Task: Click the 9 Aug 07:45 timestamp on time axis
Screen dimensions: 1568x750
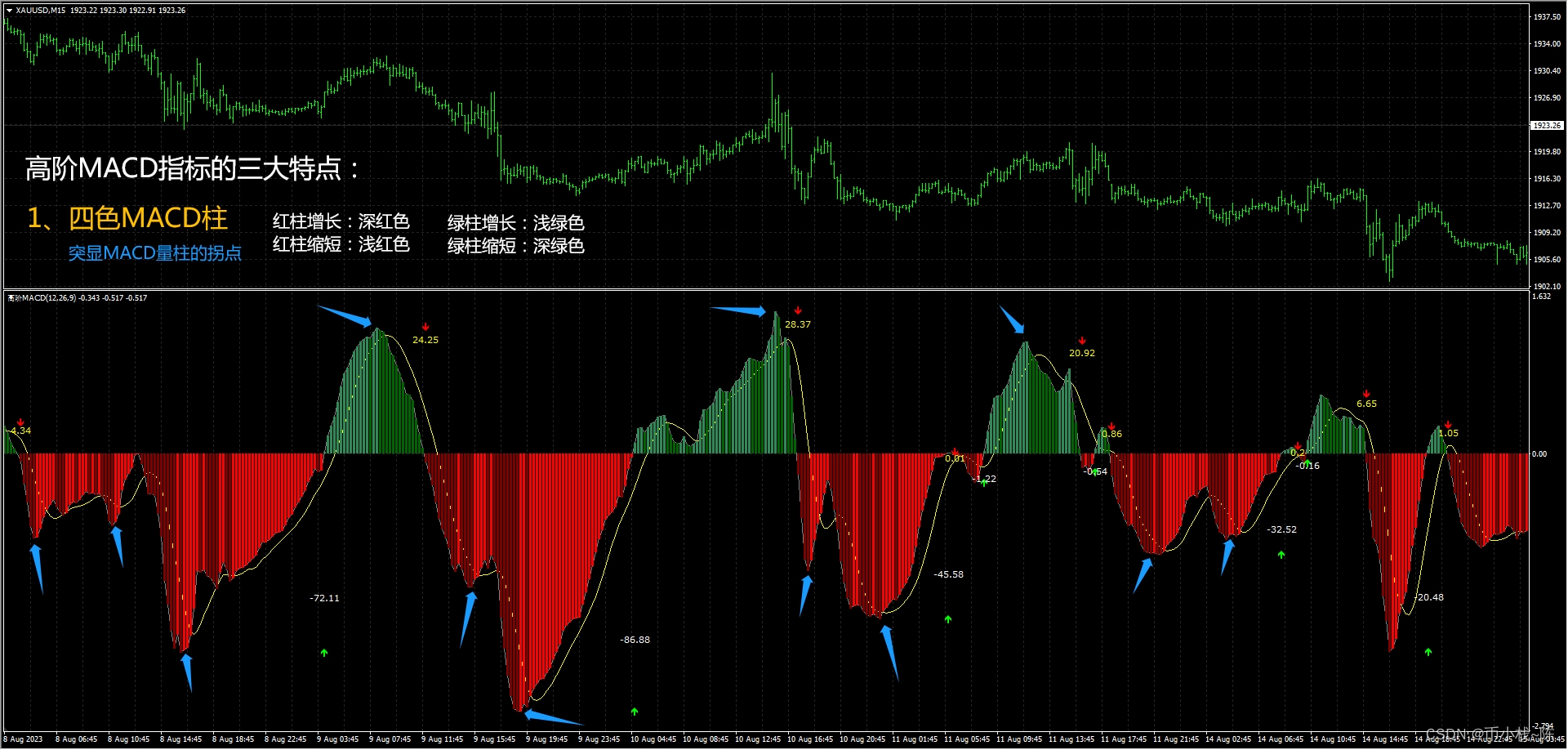Action: point(390,739)
